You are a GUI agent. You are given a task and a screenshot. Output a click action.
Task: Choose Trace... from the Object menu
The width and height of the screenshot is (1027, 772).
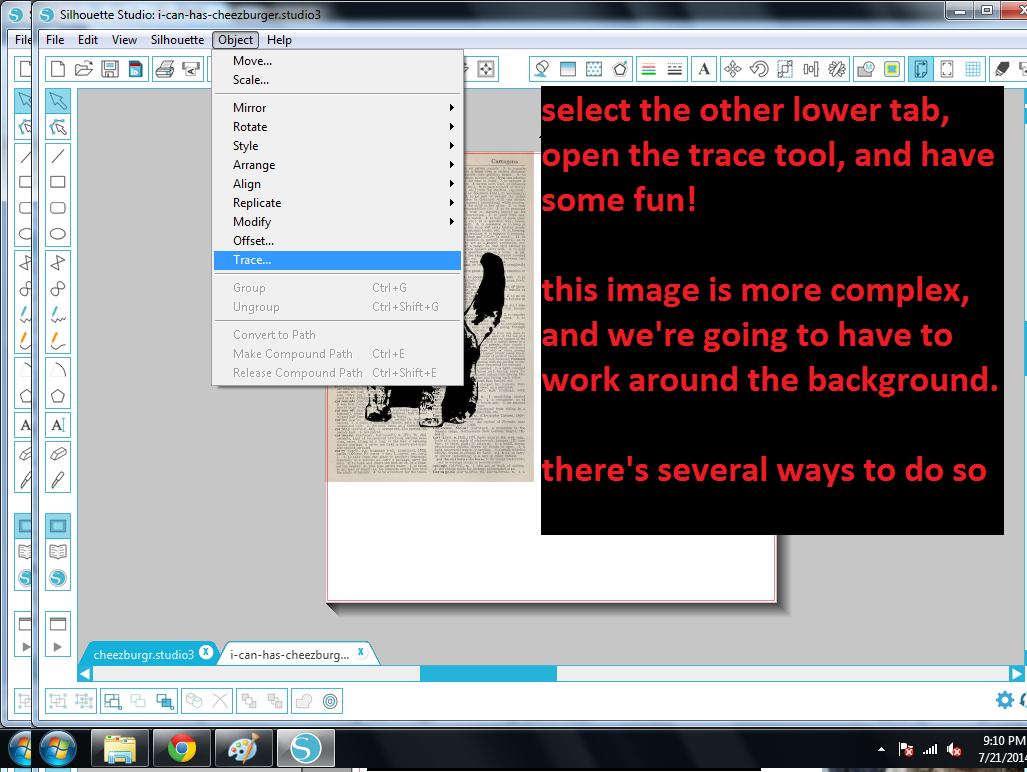click(x=337, y=260)
